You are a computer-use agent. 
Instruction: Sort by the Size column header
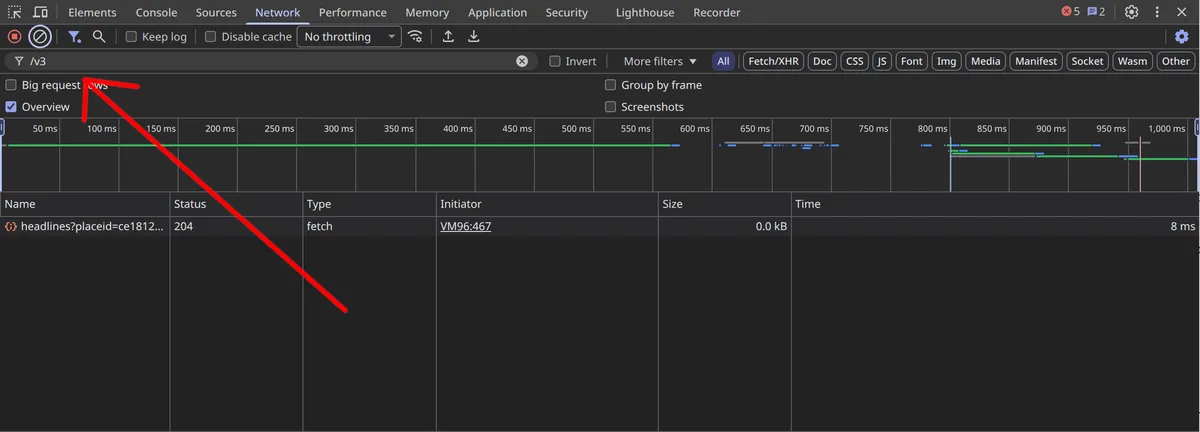click(724, 204)
